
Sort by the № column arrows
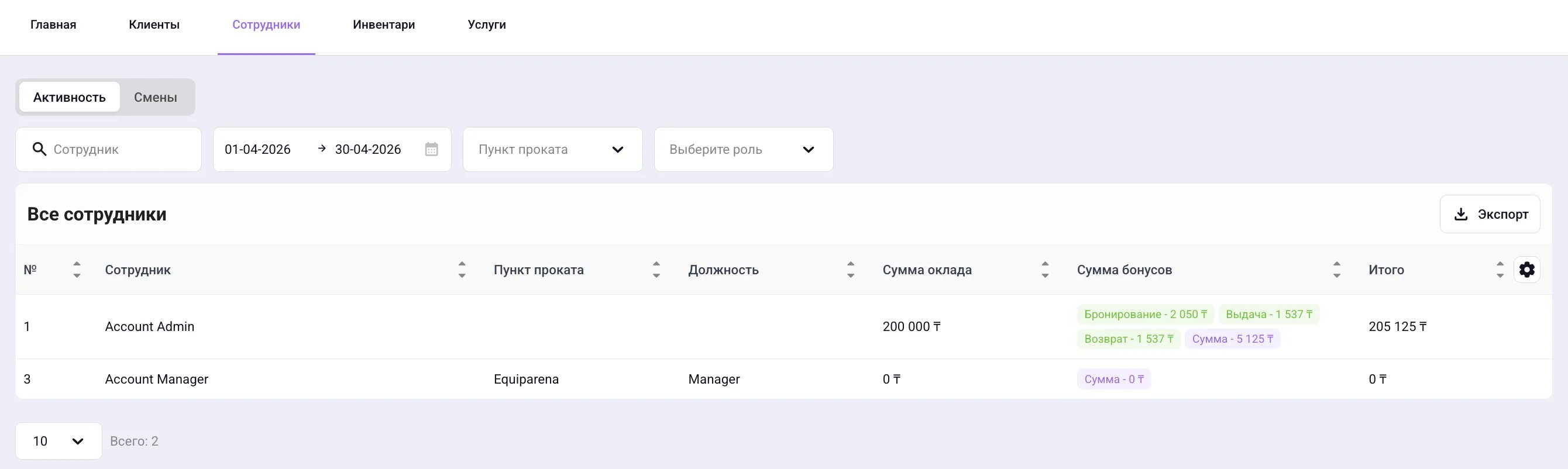(x=77, y=270)
